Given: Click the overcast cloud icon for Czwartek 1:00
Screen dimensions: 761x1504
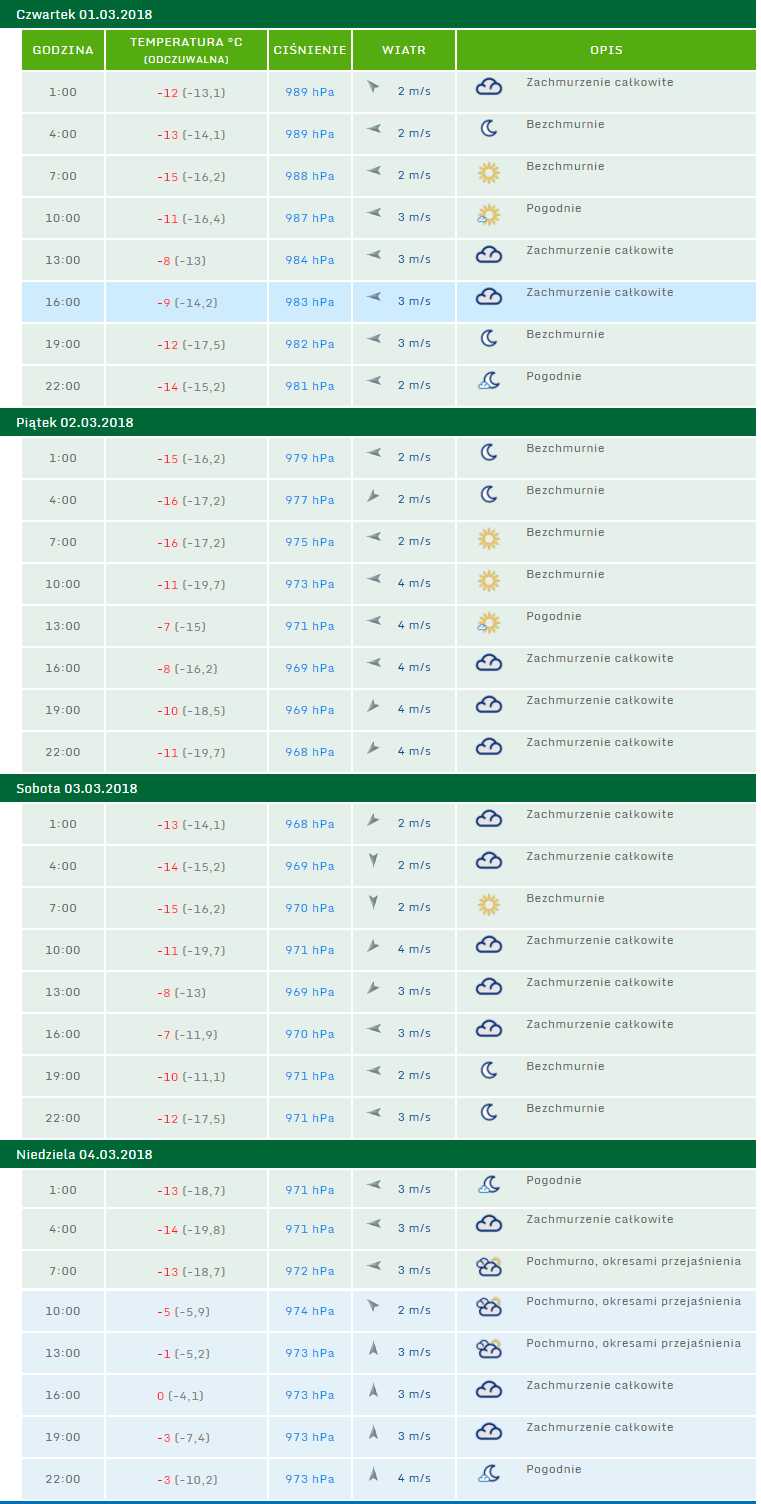Looking at the screenshot, I should [488, 87].
